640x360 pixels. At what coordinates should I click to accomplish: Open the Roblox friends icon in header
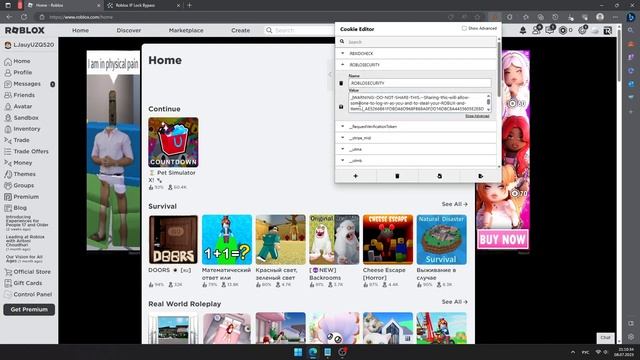[536, 31]
